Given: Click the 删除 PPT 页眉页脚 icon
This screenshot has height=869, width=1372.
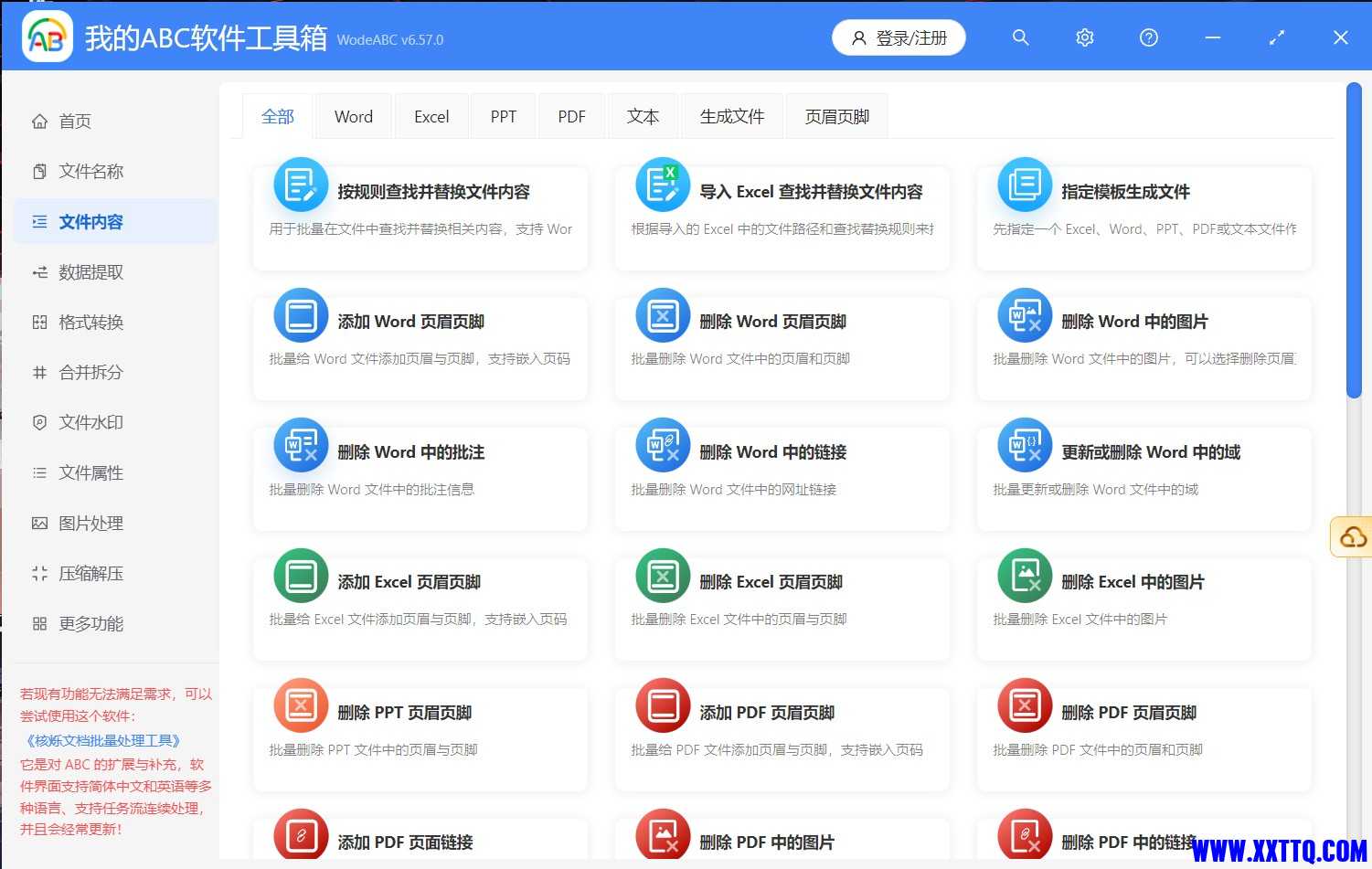Looking at the screenshot, I should [301, 706].
